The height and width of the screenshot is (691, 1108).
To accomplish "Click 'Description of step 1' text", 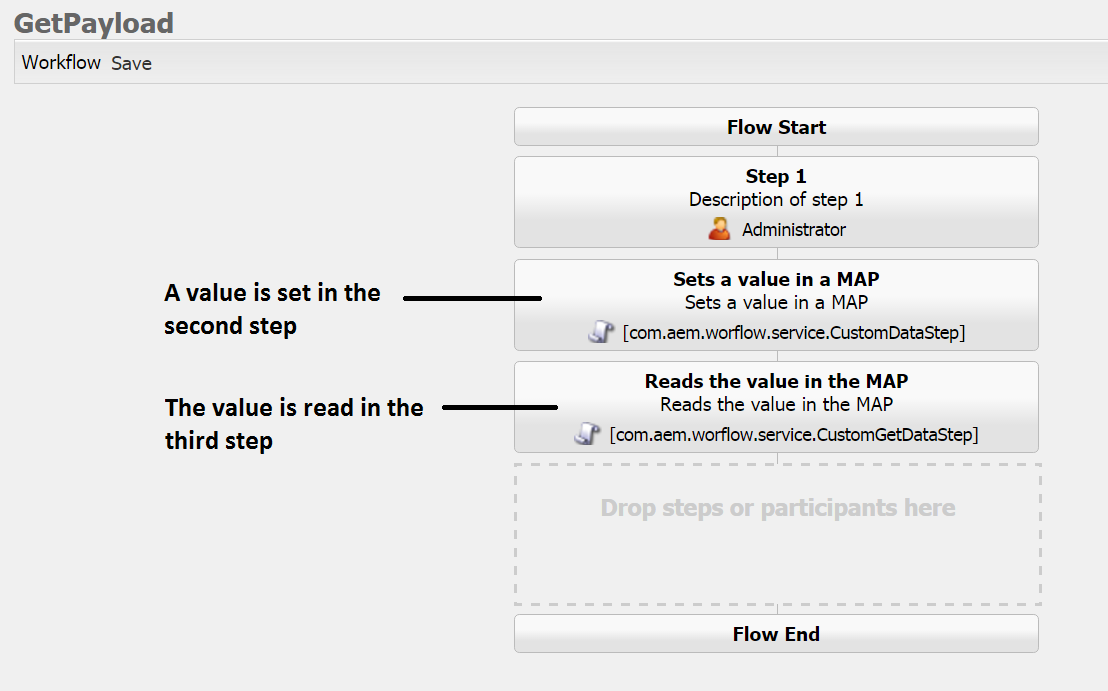I will click(x=776, y=199).
